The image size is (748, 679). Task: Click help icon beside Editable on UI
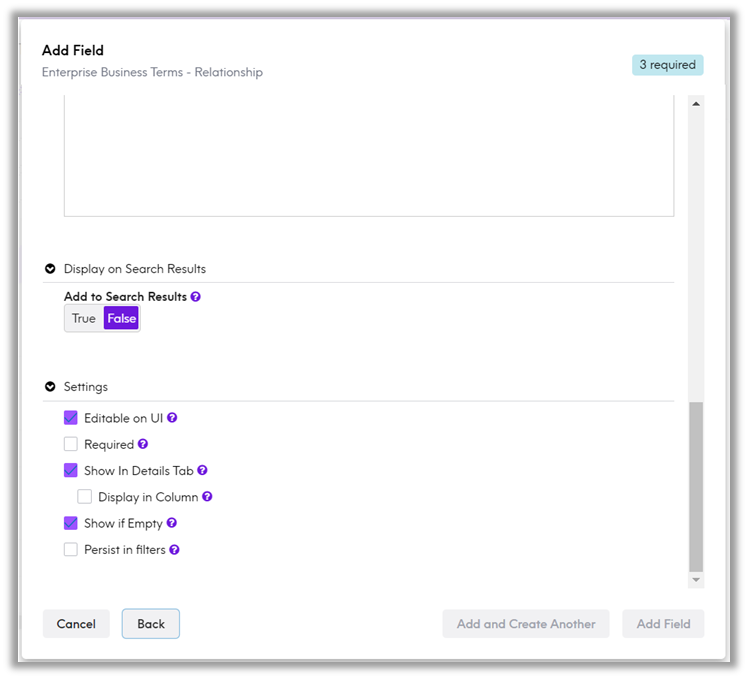[x=172, y=418]
